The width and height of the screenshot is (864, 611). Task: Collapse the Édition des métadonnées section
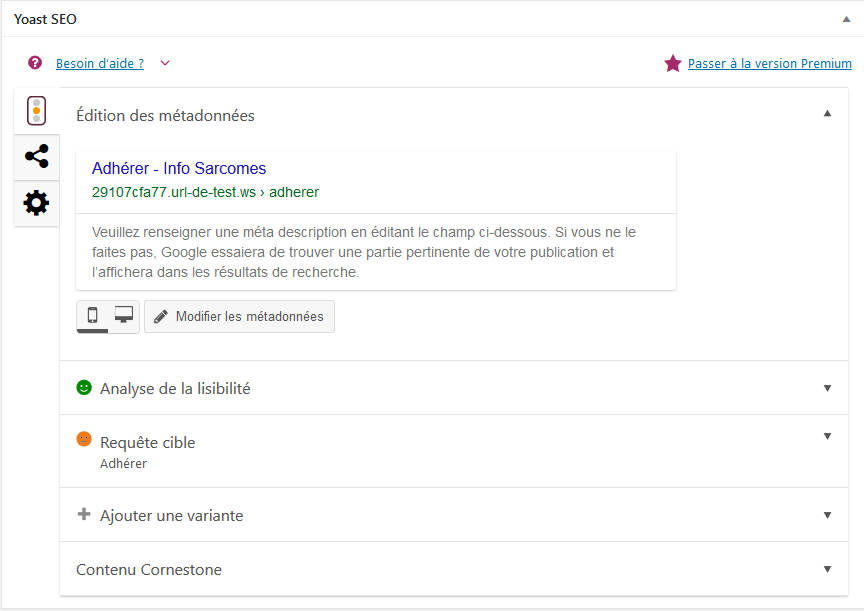click(827, 113)
